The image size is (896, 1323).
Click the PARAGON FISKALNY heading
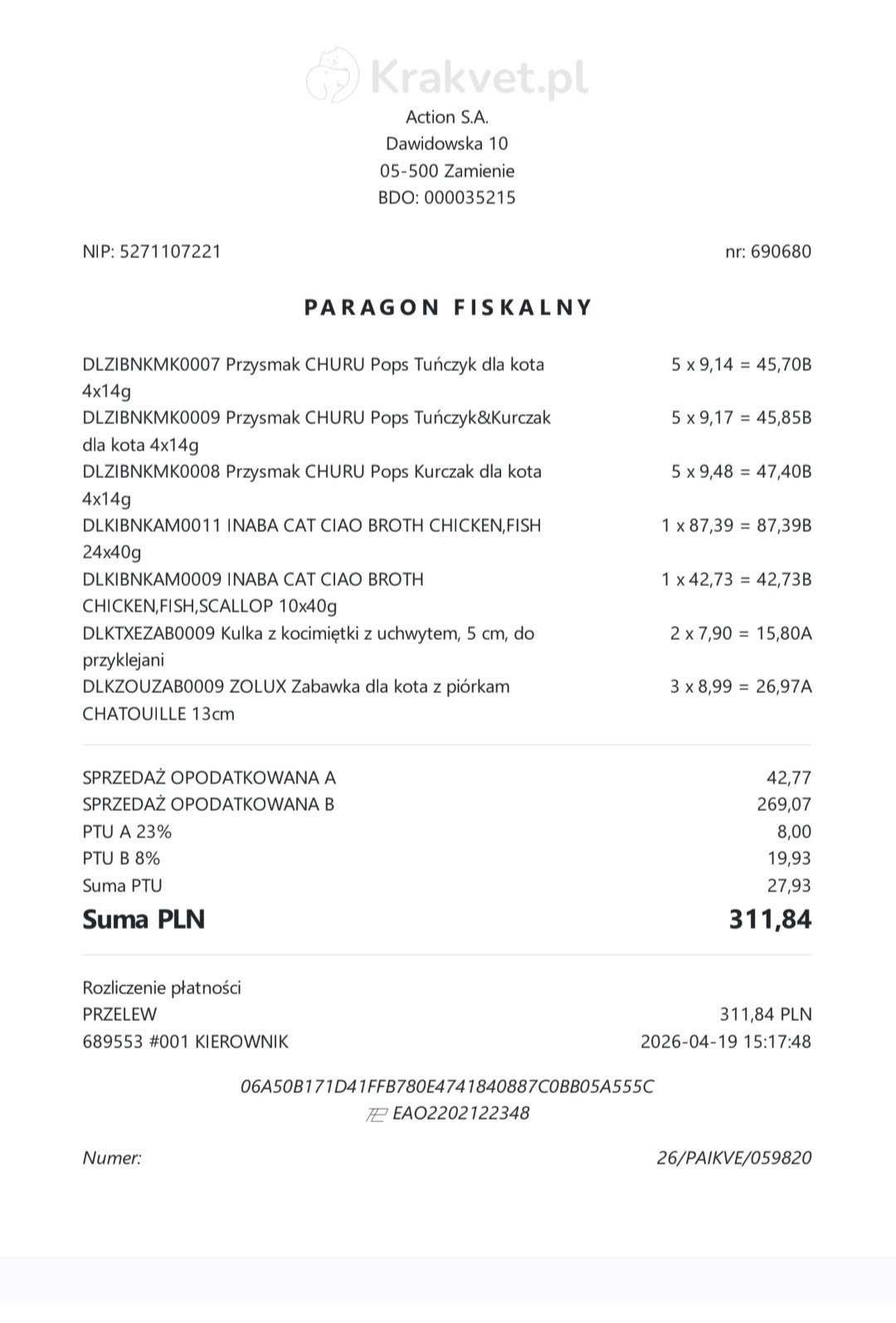click(x=448, y=307)
